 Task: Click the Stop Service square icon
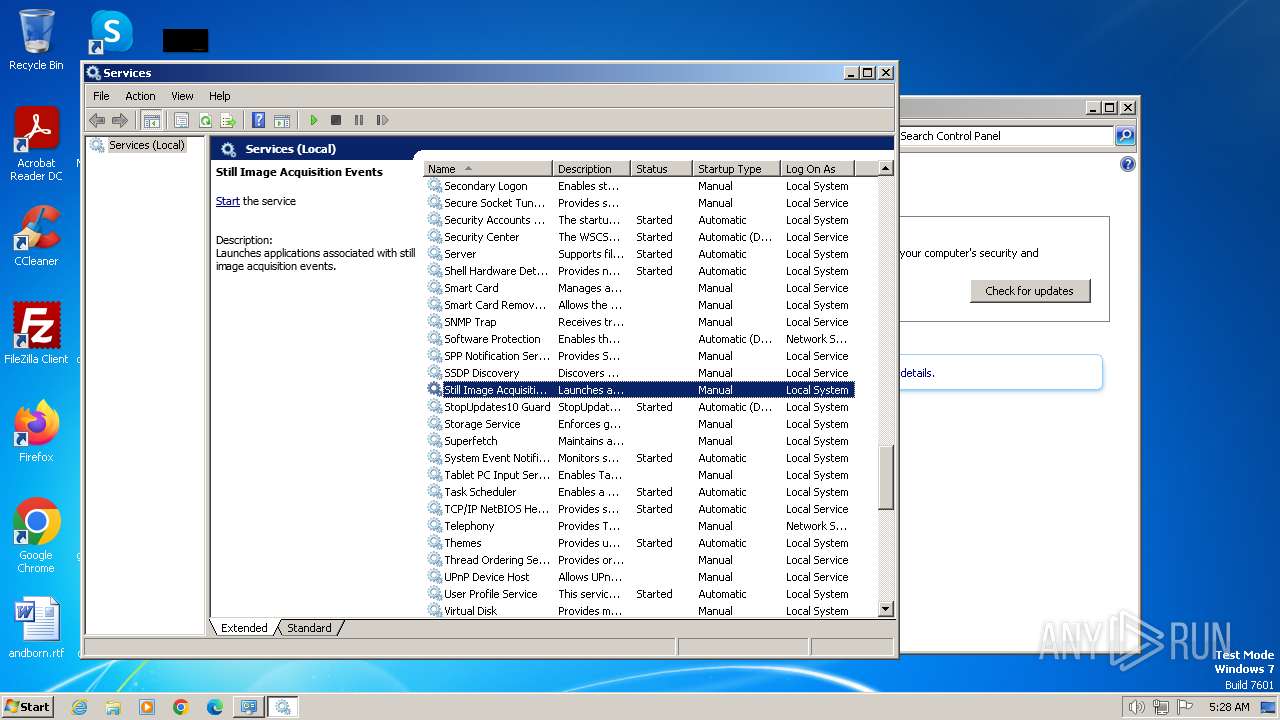[336, 120]
